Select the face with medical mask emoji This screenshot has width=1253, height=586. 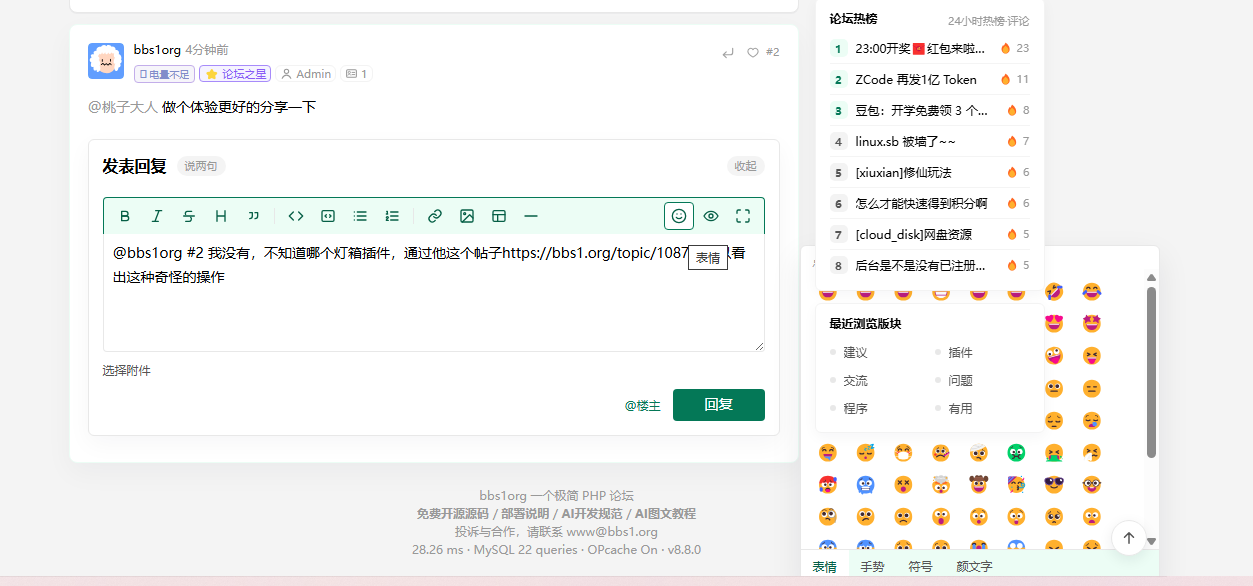903,452
